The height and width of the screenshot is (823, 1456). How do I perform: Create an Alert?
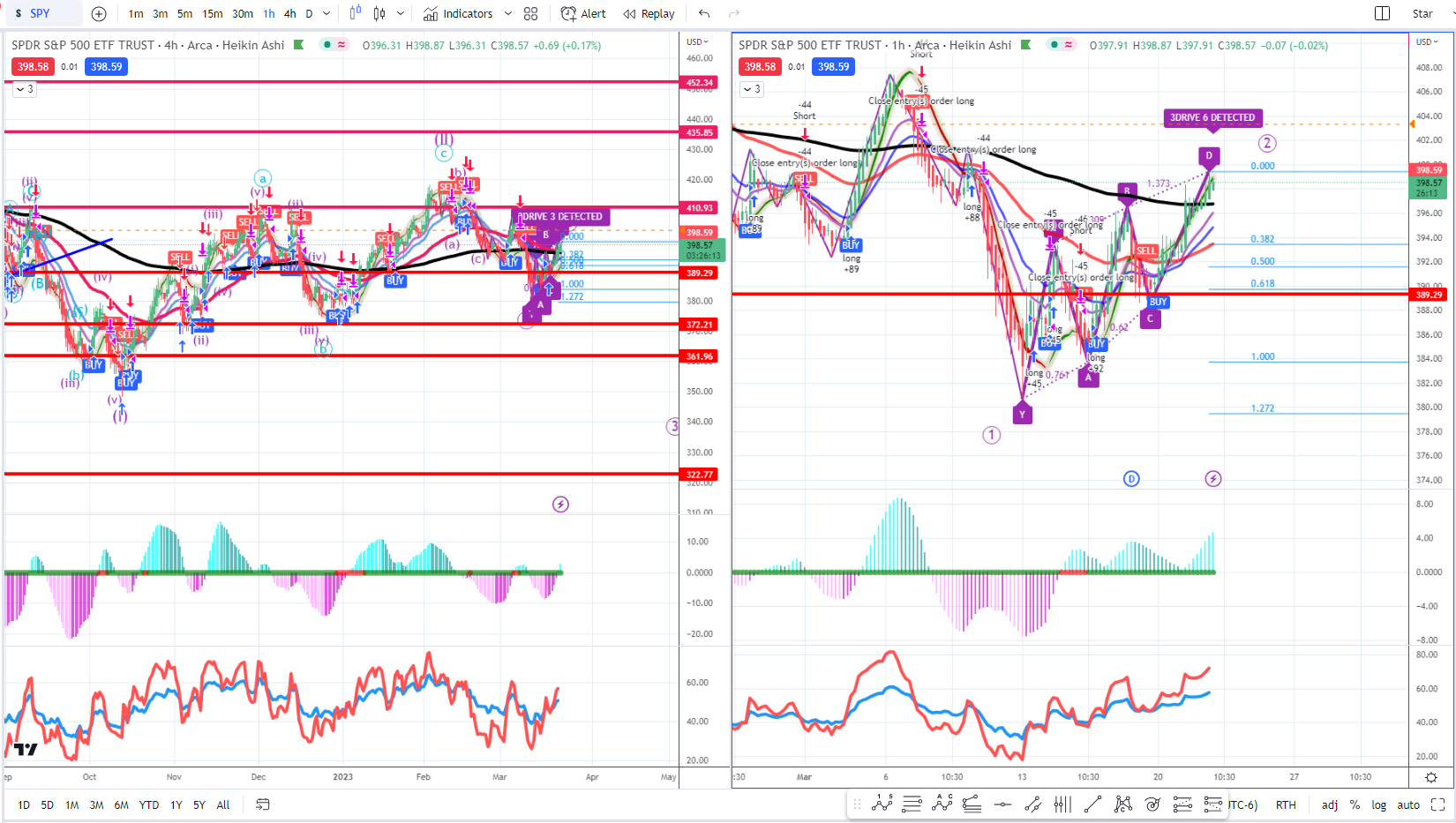click(583, 13)
